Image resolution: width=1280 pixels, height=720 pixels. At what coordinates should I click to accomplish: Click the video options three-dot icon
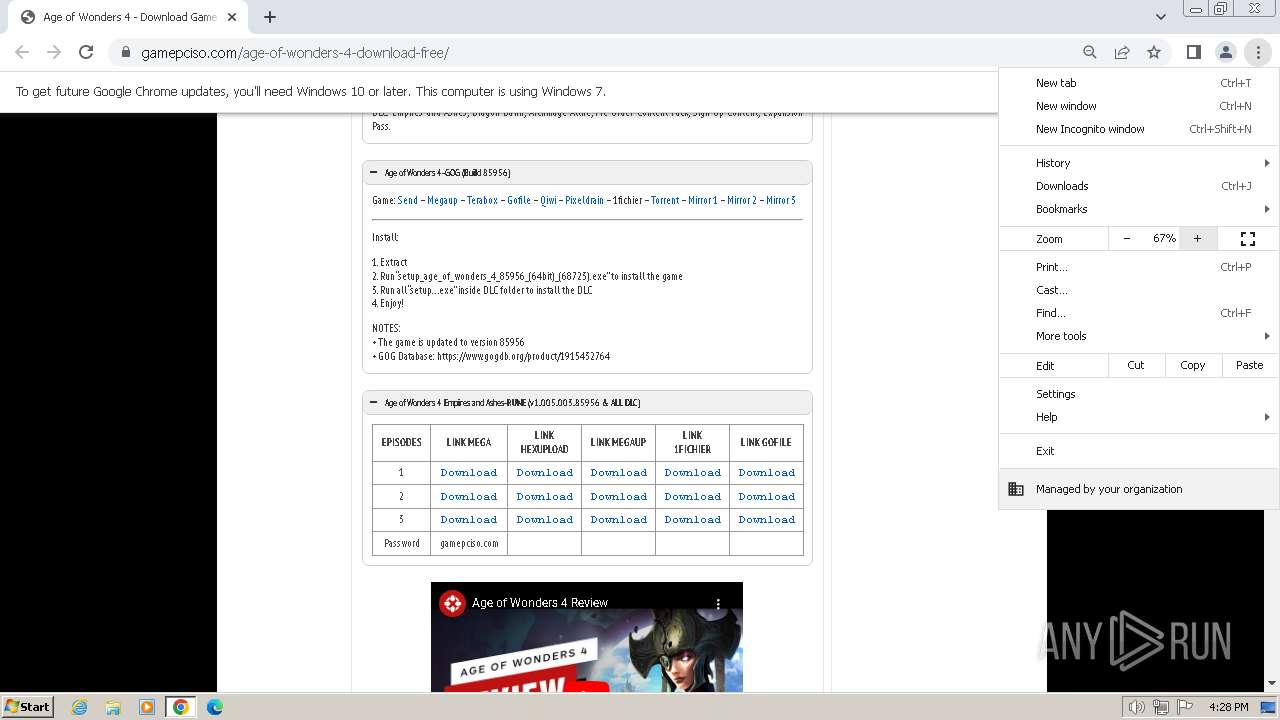click(x=718, y=604)
